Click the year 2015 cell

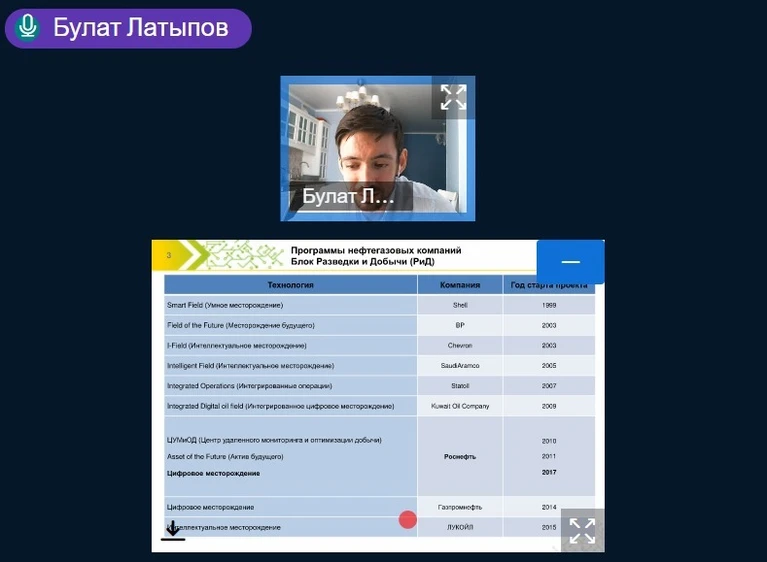click(549, 527)
